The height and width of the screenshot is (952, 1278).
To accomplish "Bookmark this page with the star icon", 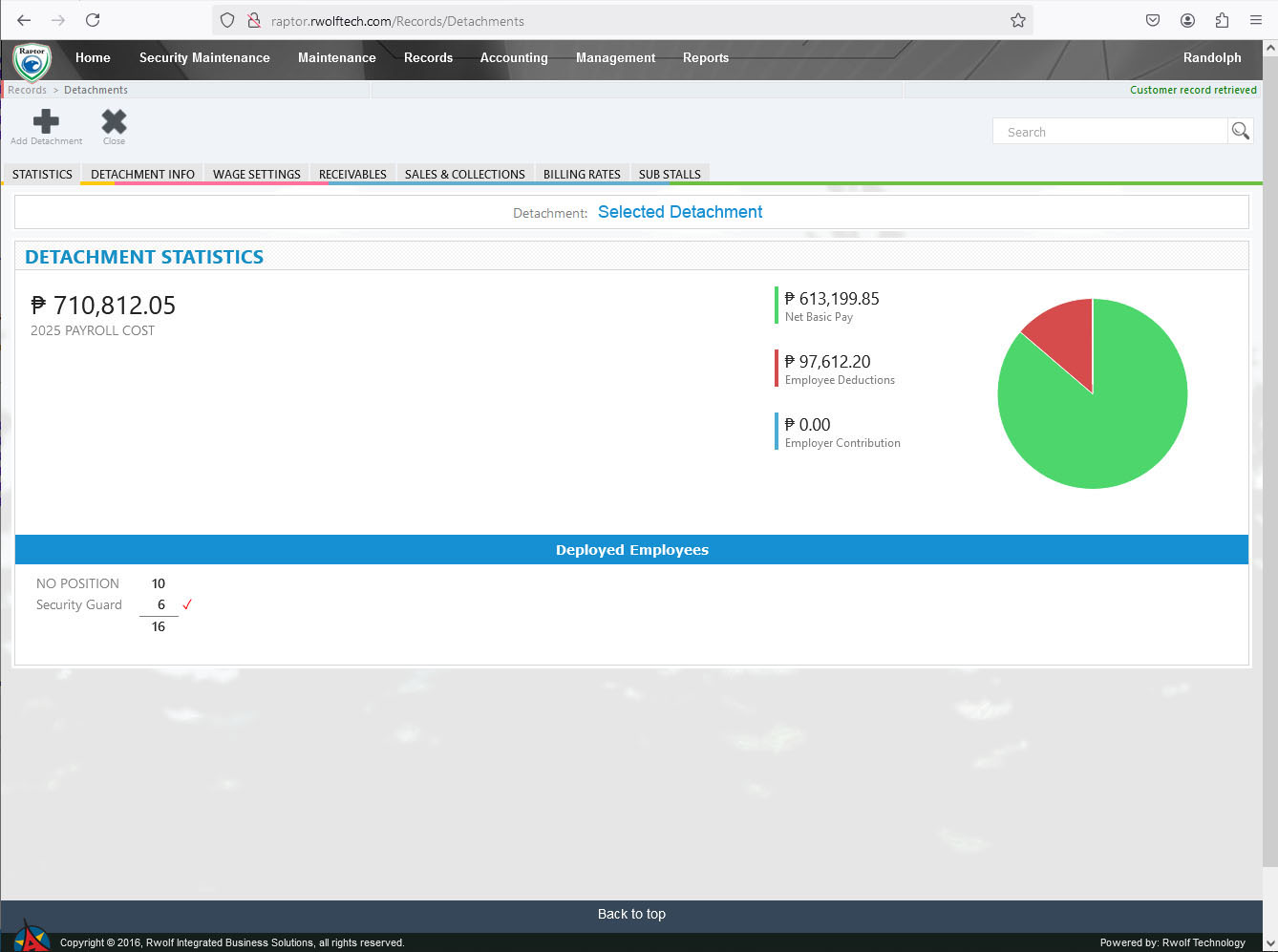I will [x=1018, y=20].
